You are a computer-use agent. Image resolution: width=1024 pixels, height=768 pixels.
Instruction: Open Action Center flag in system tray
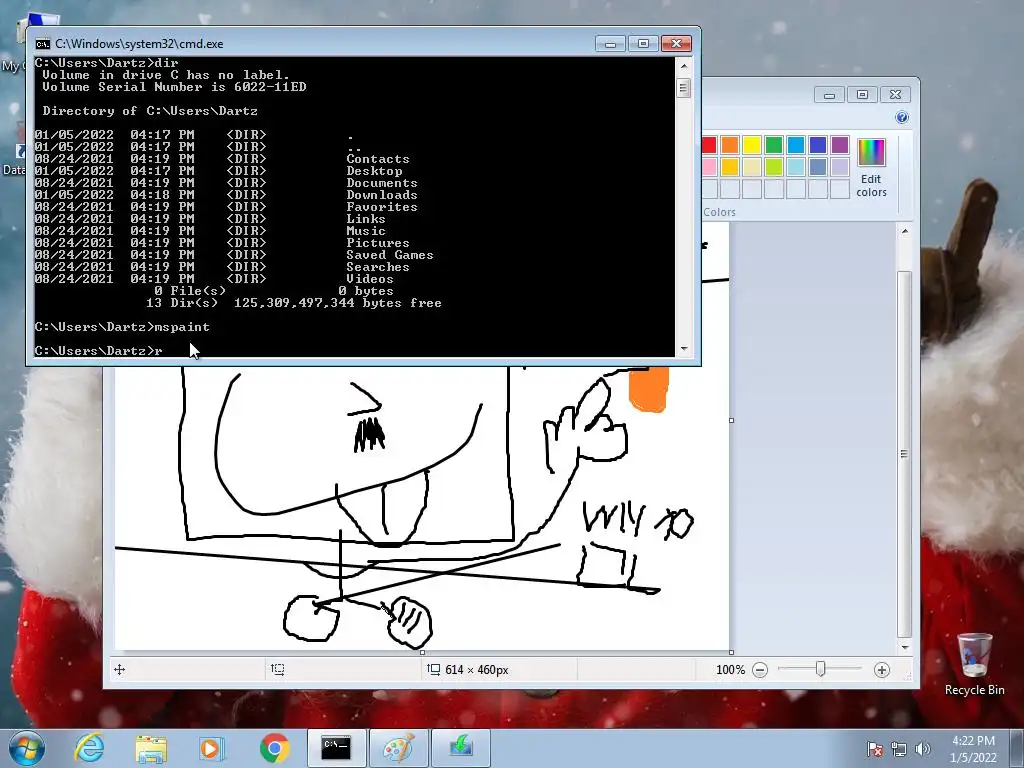click(875, 749)
